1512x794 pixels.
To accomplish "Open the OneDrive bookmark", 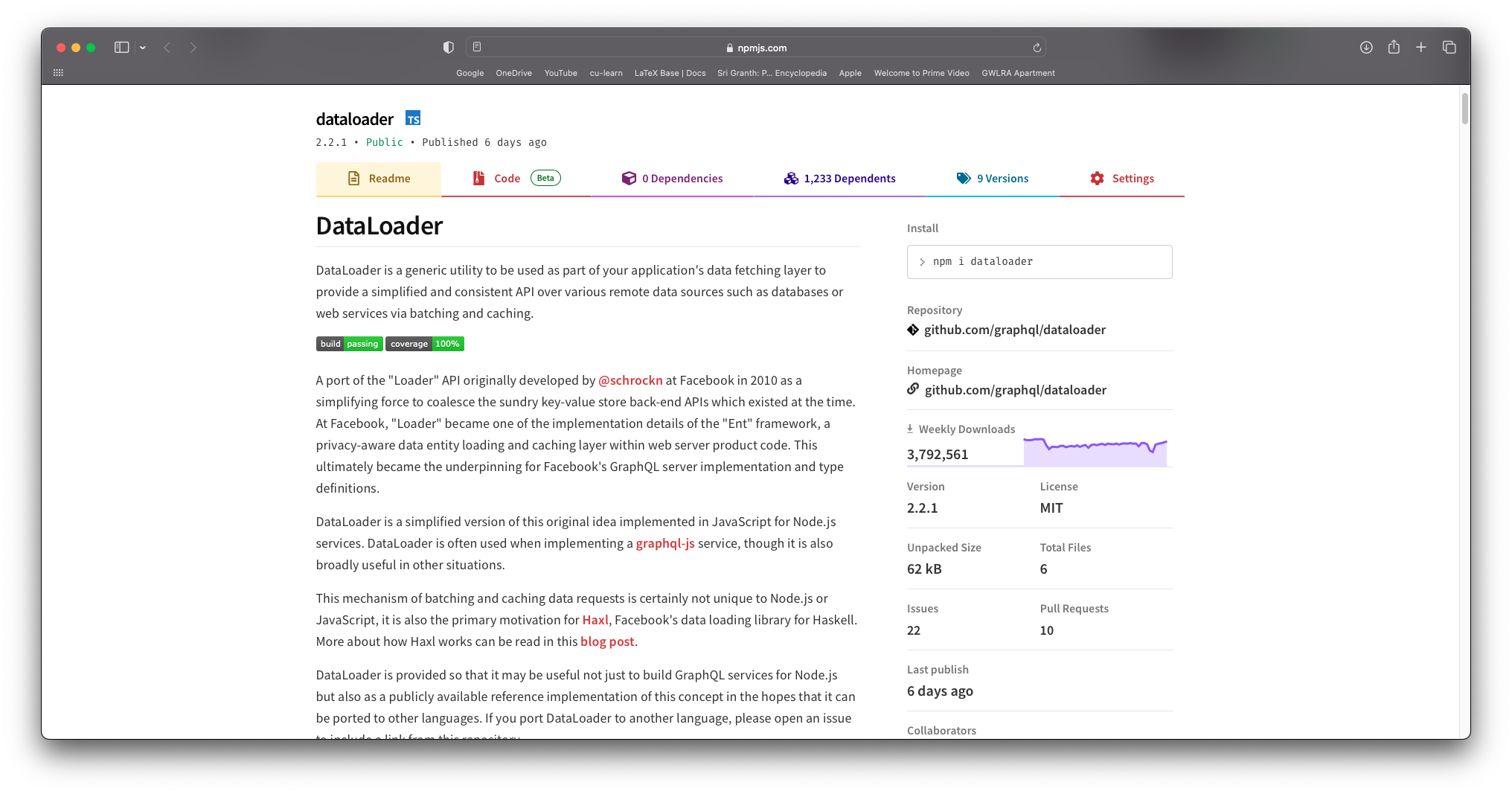I will coord(513,73).
